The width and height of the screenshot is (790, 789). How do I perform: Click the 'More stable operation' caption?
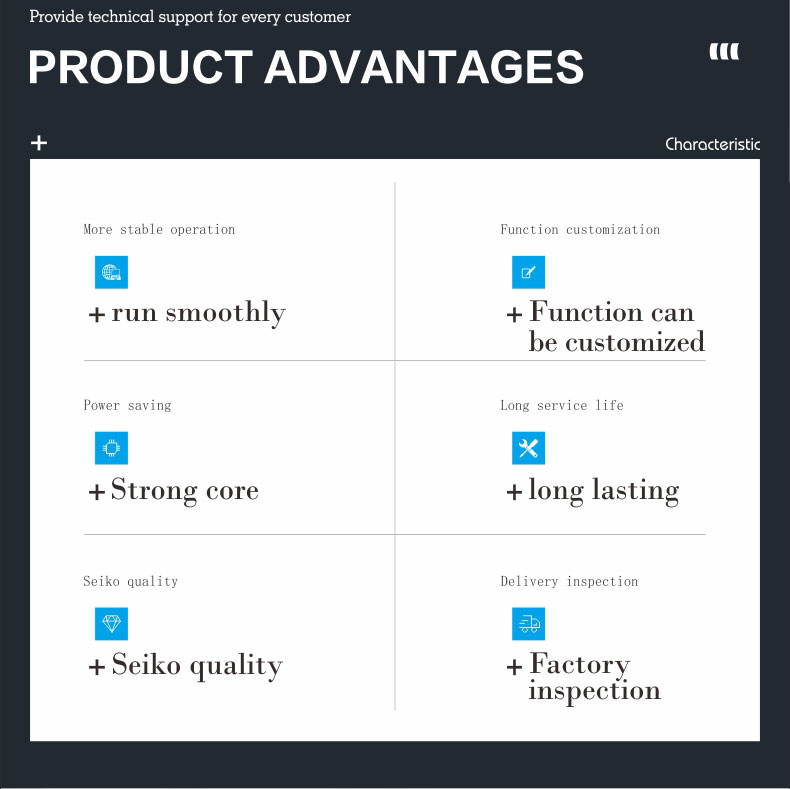pos(159,229)
